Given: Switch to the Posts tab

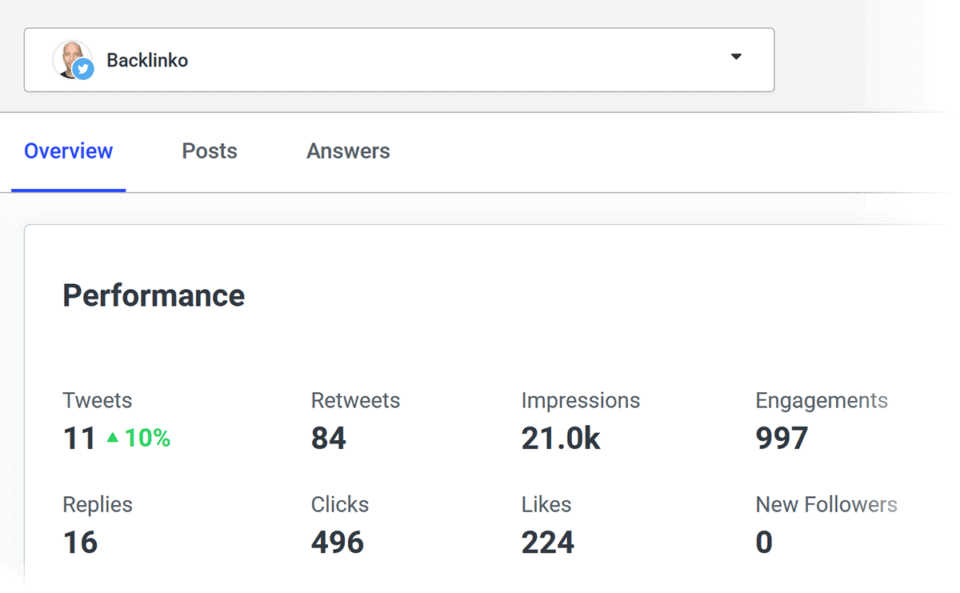Looking at the screenshot, I should coord(209,151).
